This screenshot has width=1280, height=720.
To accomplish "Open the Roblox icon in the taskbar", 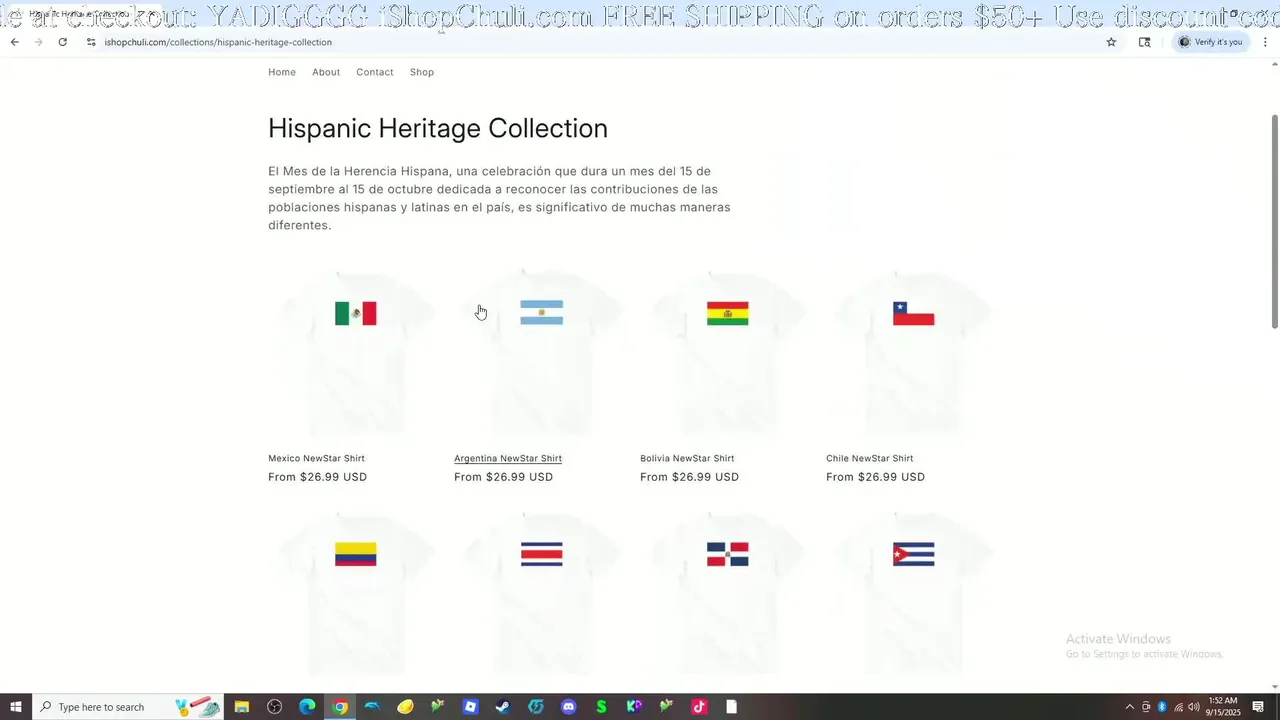I will pyautogui.click(x=470, y=707).
